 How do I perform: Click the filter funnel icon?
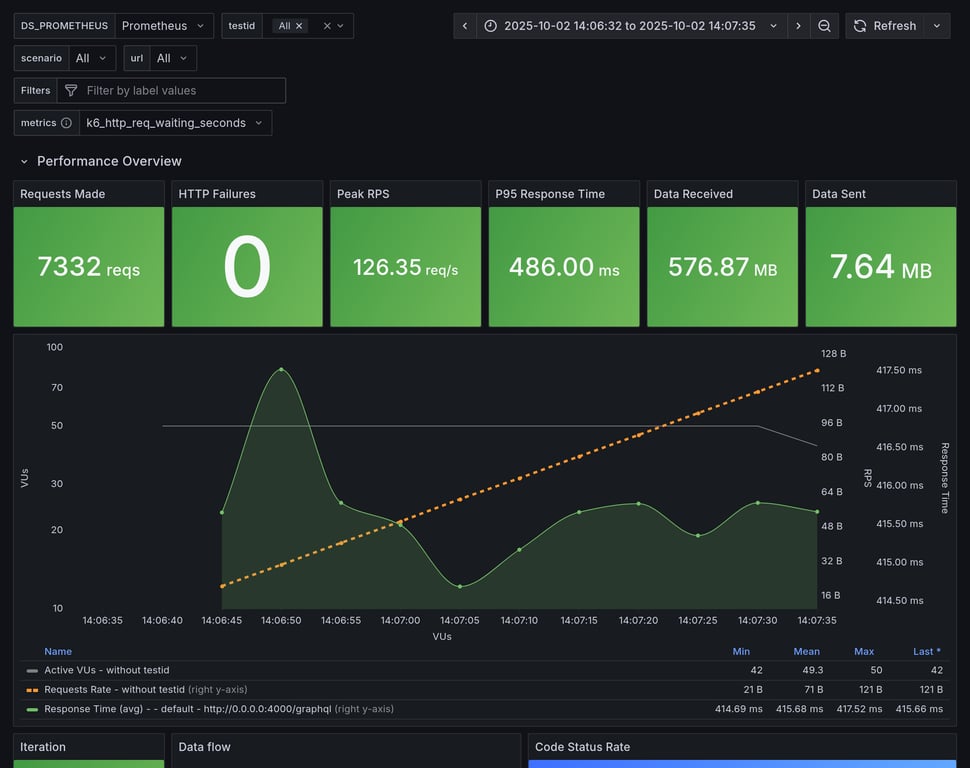point(71,91)
